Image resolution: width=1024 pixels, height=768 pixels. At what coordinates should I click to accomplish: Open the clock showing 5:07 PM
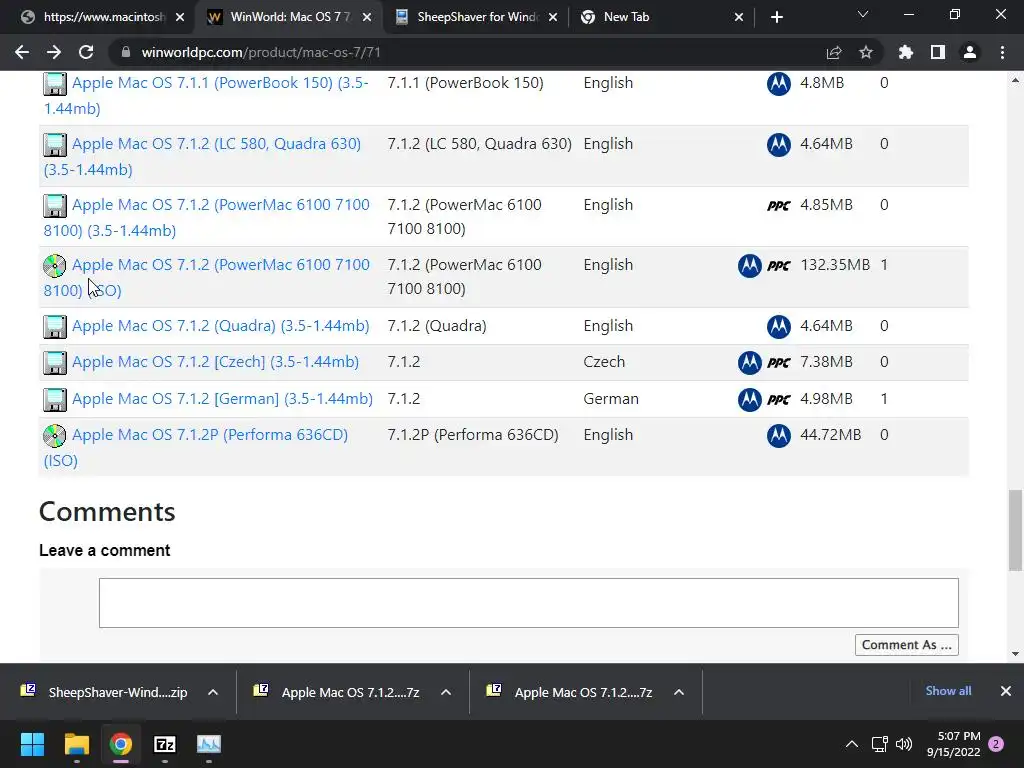(x=953, y=744)
